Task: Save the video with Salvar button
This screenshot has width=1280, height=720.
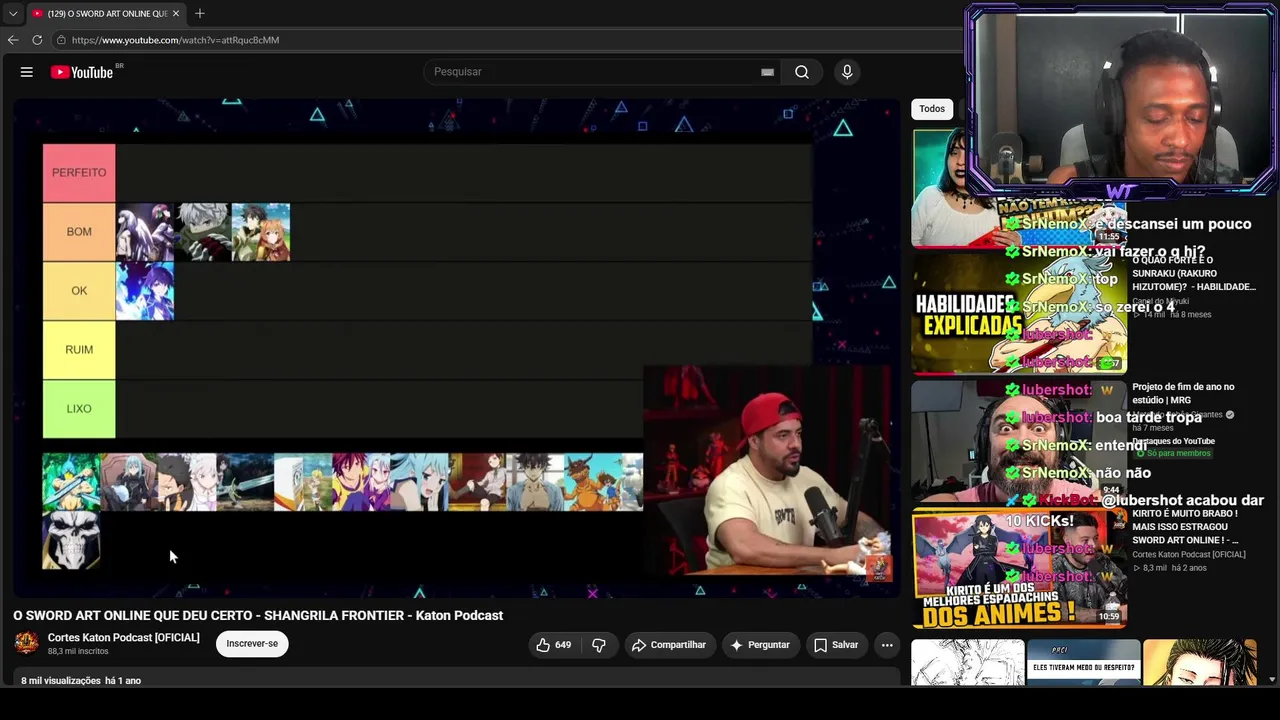Action: pyautogui.click(x=836, y=645)
